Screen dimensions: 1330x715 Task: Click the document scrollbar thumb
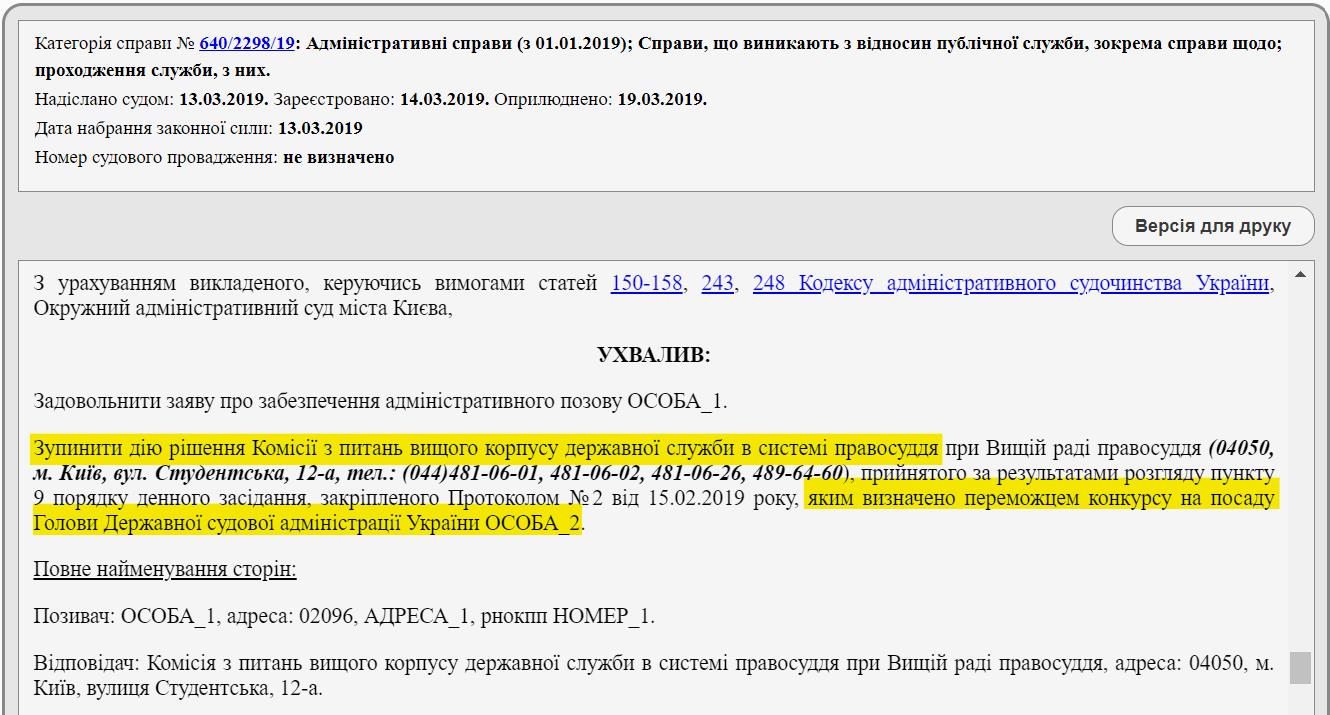click(1300, 667)
